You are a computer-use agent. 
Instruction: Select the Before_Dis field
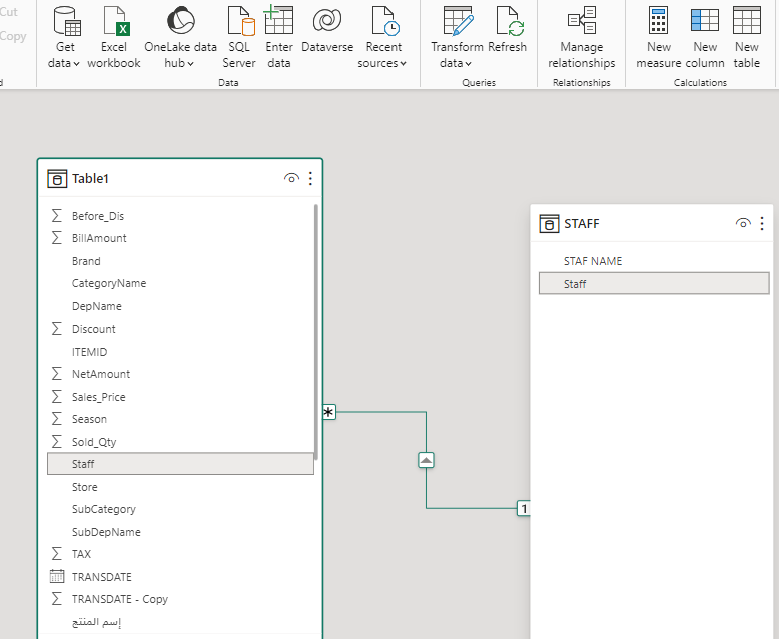(180, 216)
